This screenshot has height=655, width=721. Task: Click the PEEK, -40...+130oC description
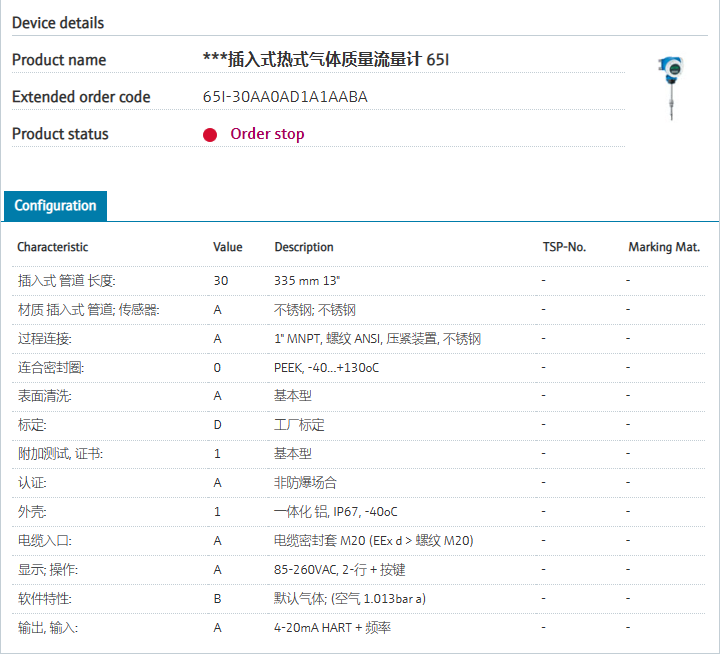[327, 368]
